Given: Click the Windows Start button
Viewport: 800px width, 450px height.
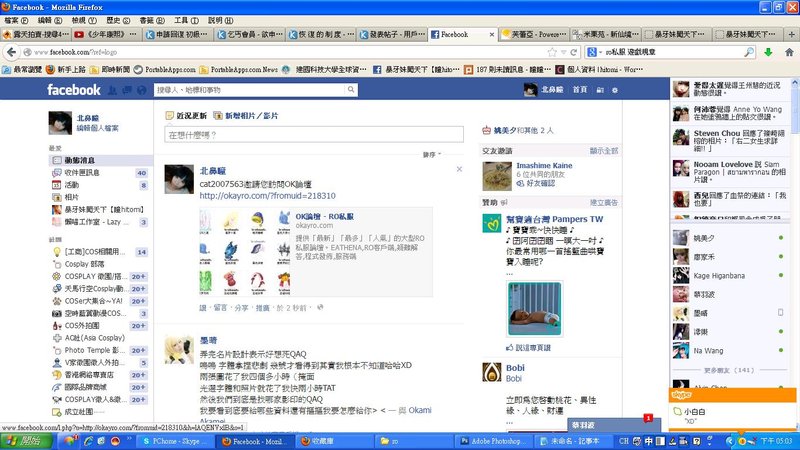Looking at the screenshot, I should [x=27, y=441].
